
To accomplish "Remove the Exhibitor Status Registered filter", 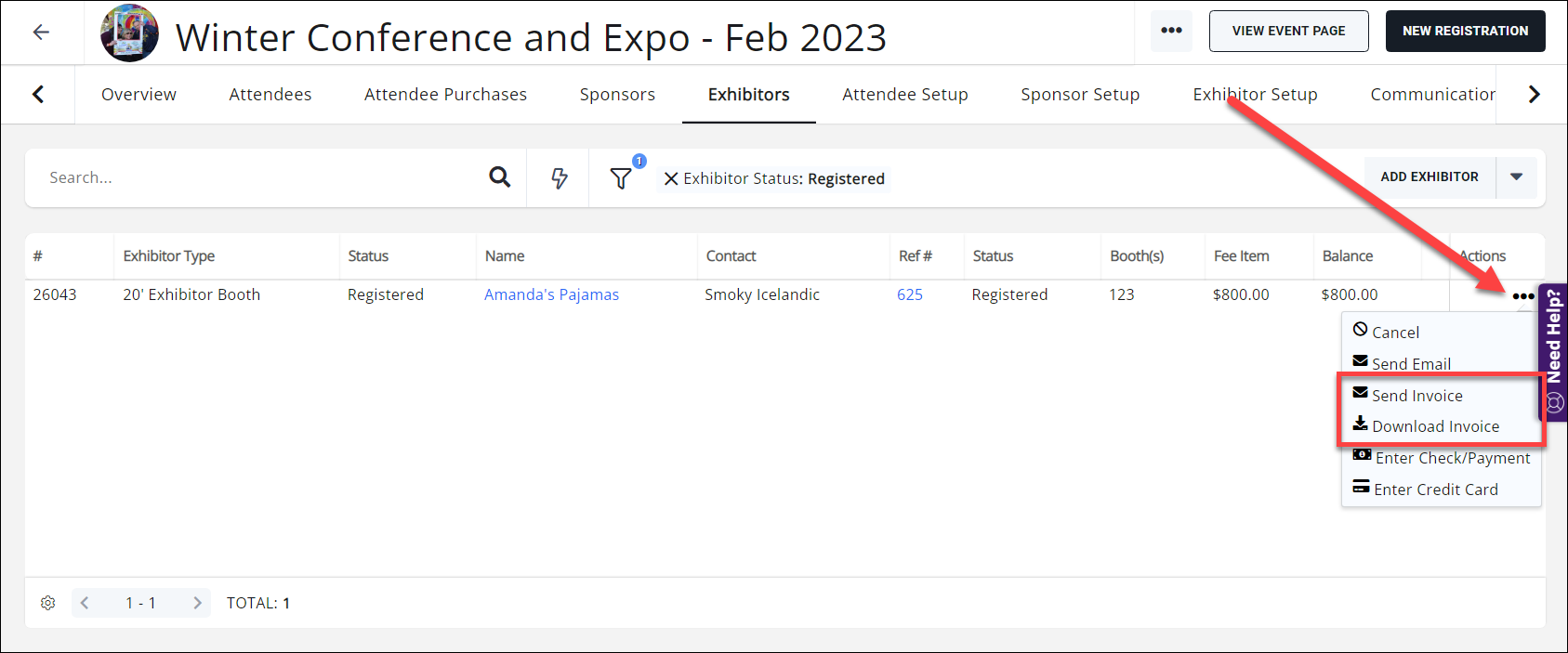I will tap(671, 179).
